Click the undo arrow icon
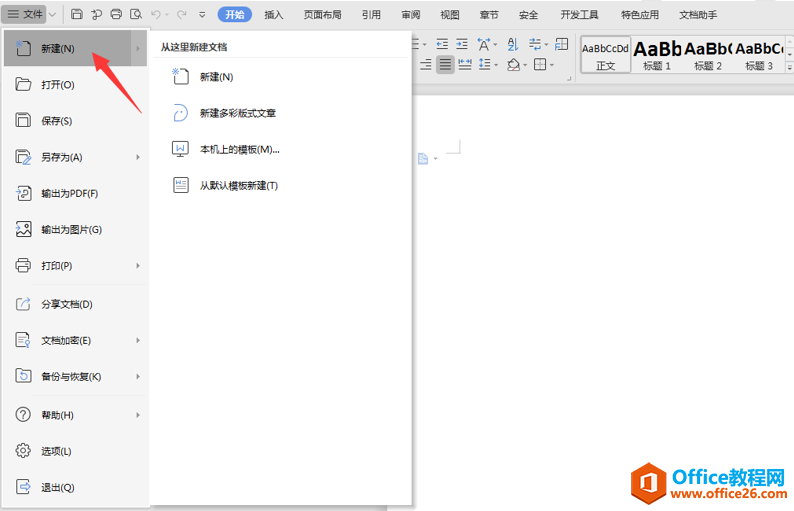 [x=156, y=15]
